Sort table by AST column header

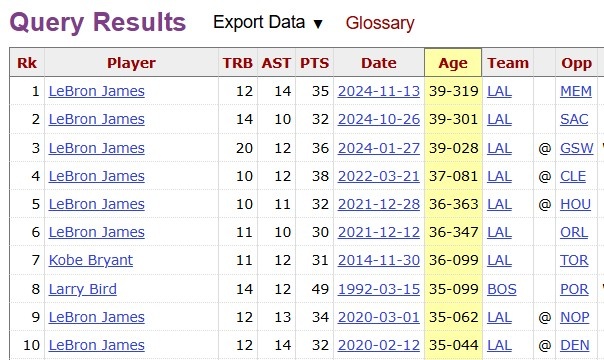tap(276, 63)
